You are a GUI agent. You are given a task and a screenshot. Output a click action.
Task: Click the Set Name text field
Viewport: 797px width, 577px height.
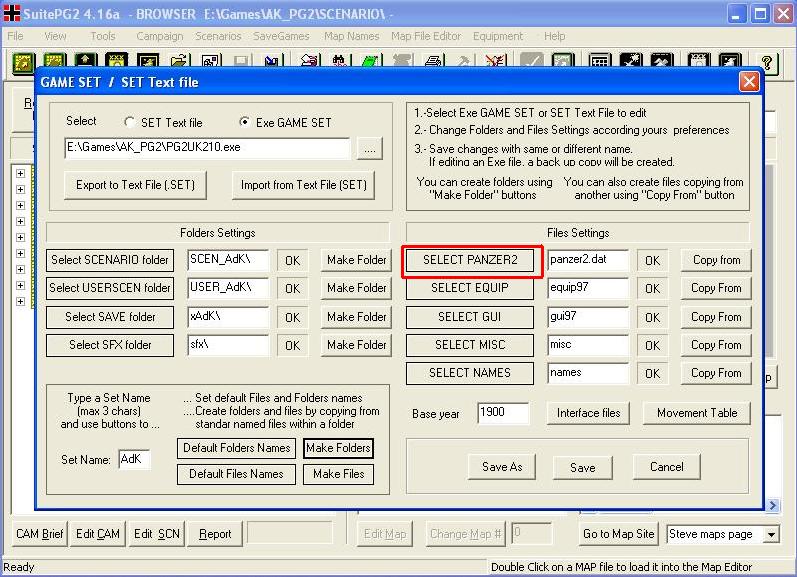coord(134,460)
